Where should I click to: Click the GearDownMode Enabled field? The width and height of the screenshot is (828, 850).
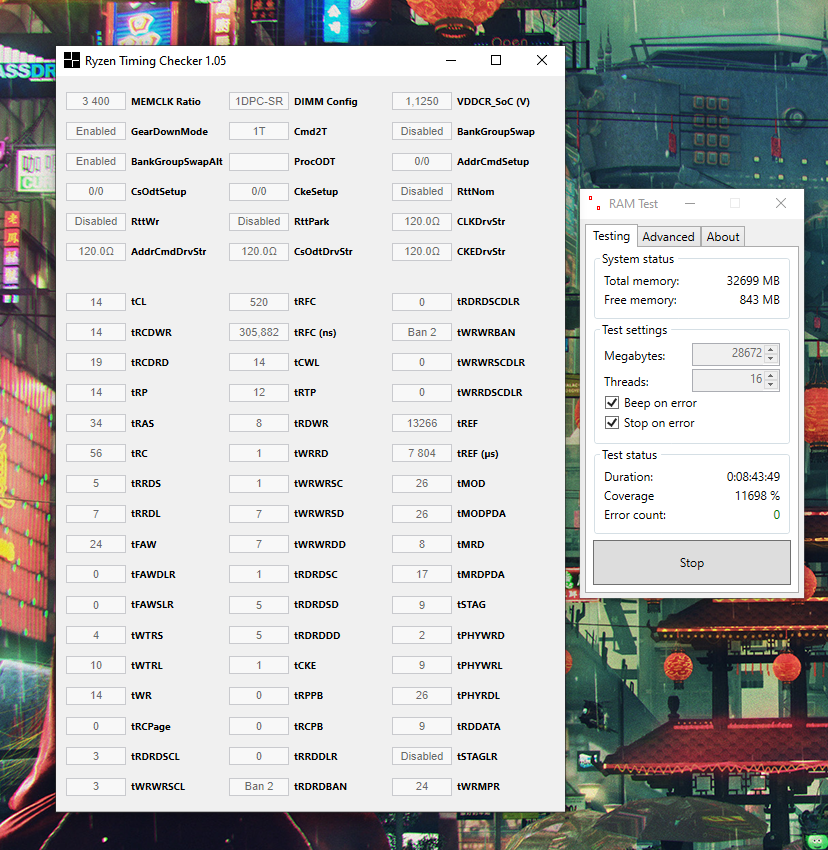96,131
